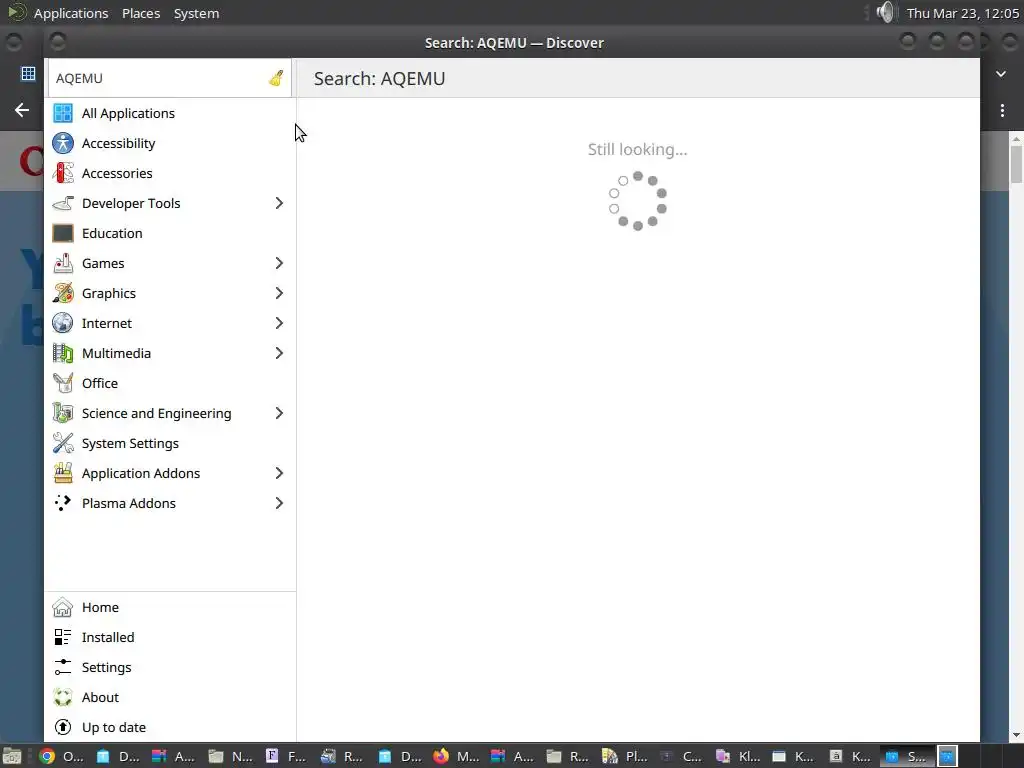The width and height of the screenshot is (1024, 768).
Task: Select the All Applications label
Action: (128, 114)
